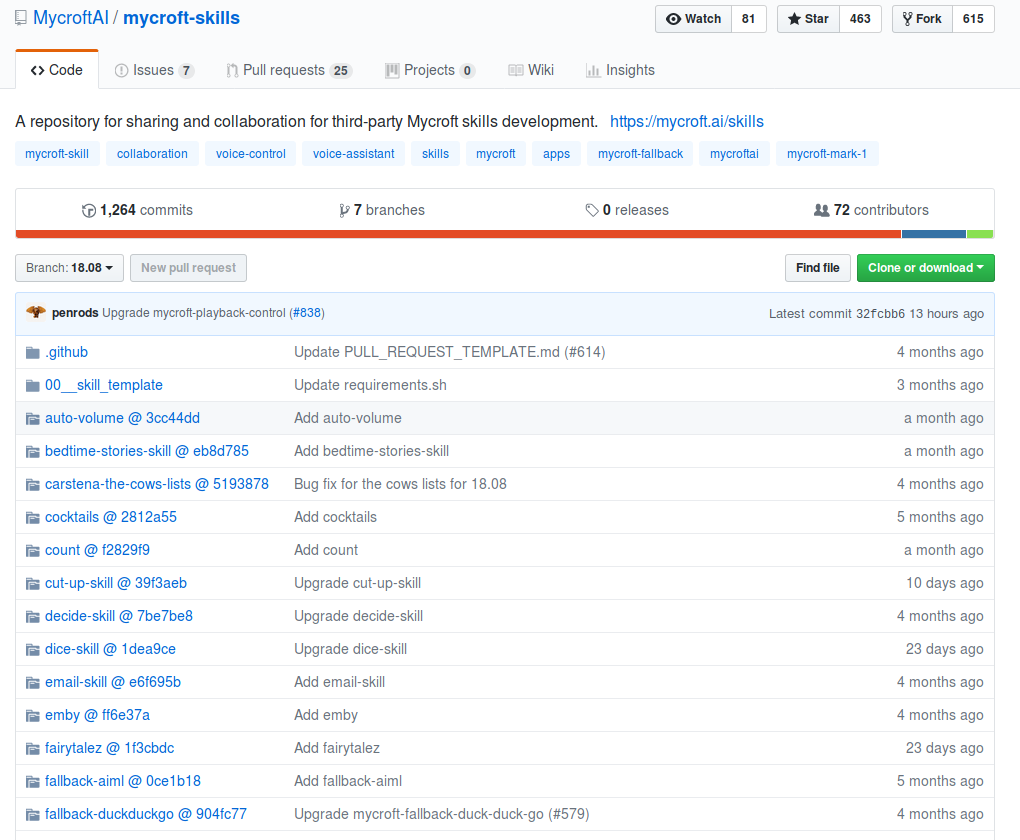
Task: Open the mycroft-skills repository name link
Action: 181,18
